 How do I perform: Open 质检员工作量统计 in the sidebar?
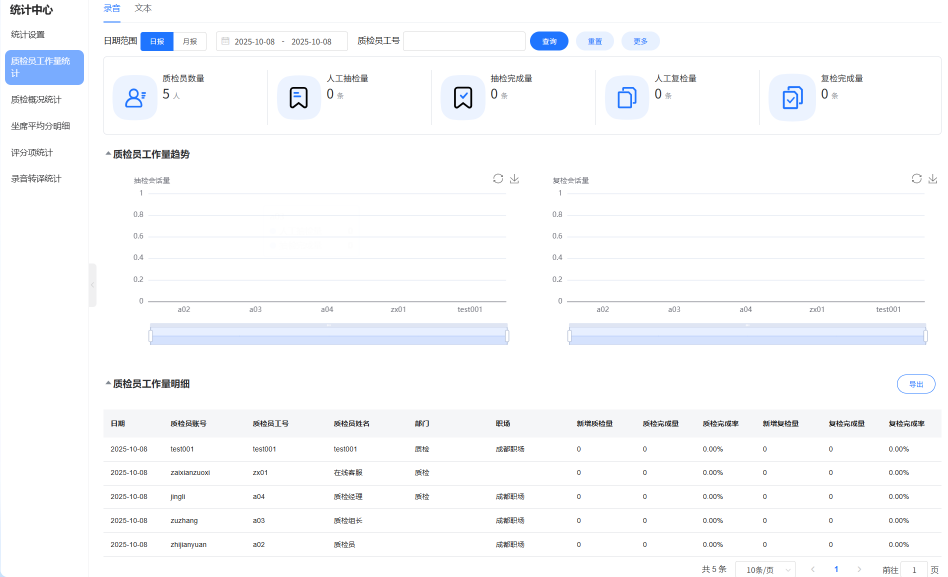tap(44, 67)
